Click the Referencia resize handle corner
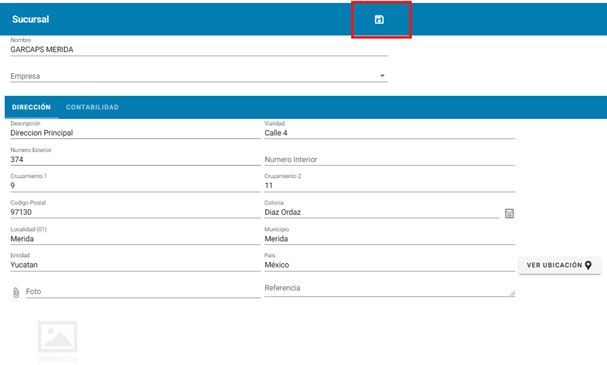This screenshot has height=365, width=607. [x=512, y=294]
